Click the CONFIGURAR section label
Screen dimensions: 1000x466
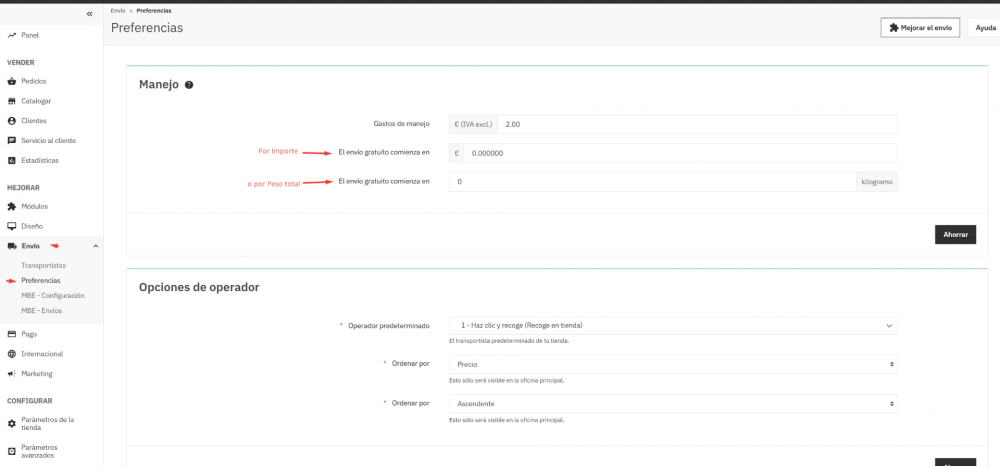click(29, 401)
